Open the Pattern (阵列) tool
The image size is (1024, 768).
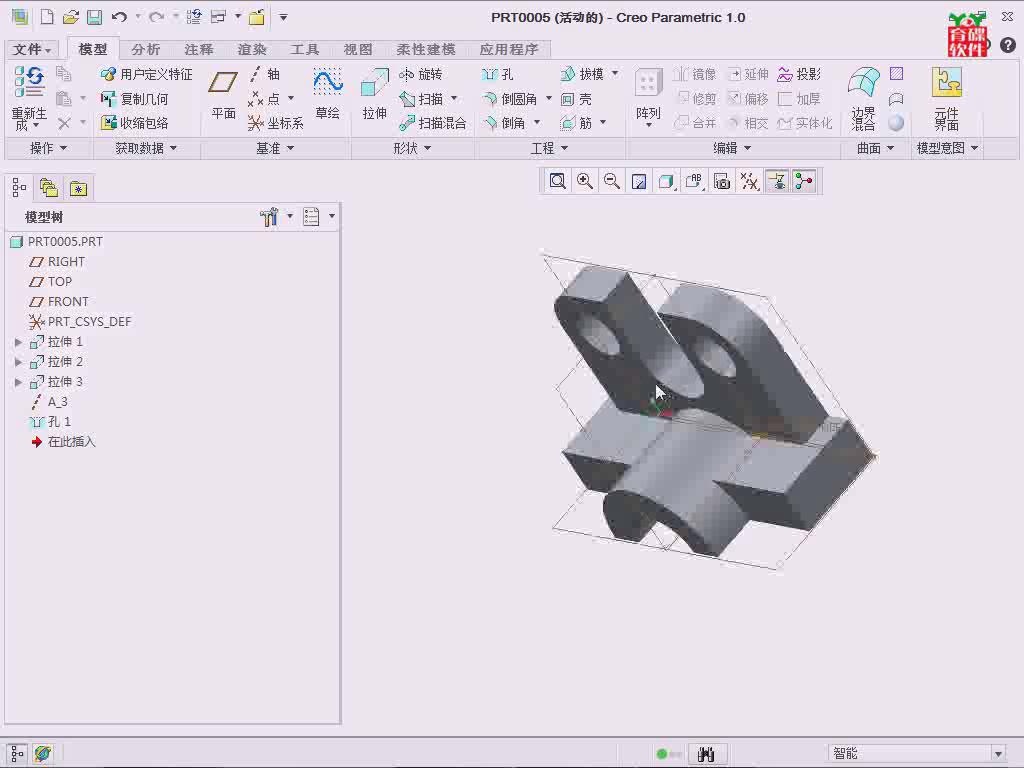[x=648, y=96]
